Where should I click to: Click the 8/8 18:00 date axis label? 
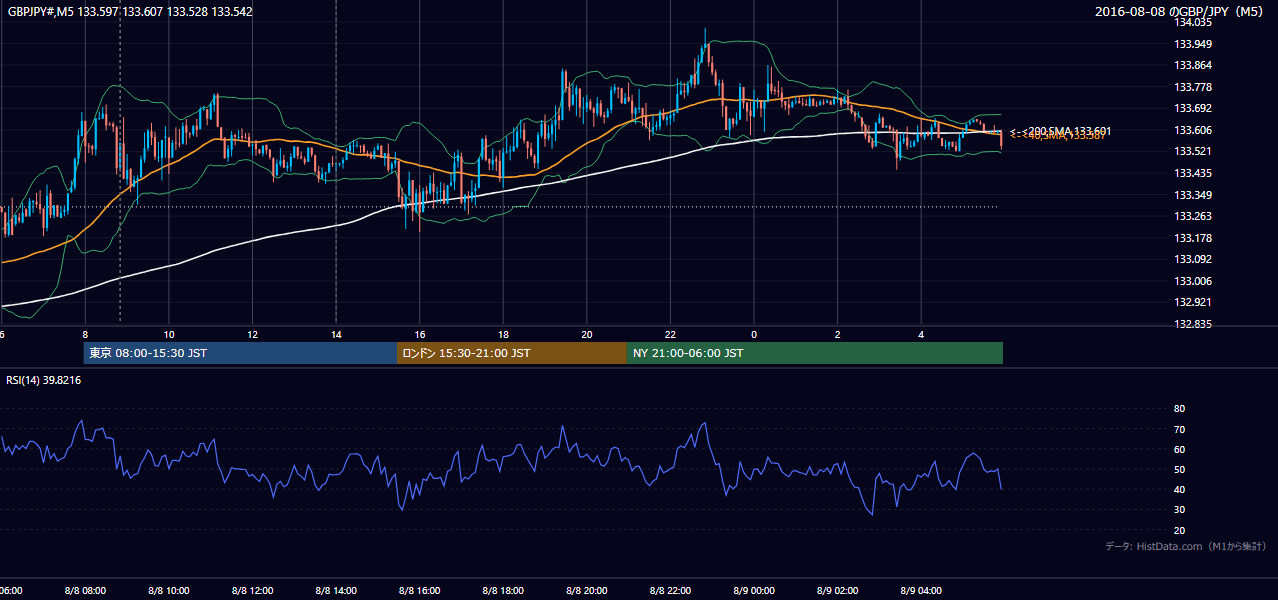click(503, 591)
